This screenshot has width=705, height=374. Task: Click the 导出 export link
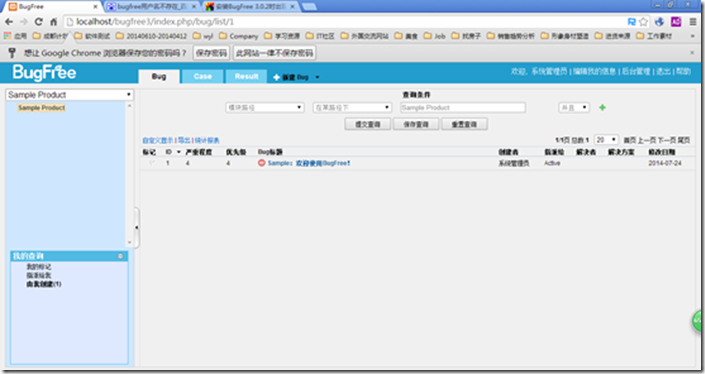tap(184, 140)
